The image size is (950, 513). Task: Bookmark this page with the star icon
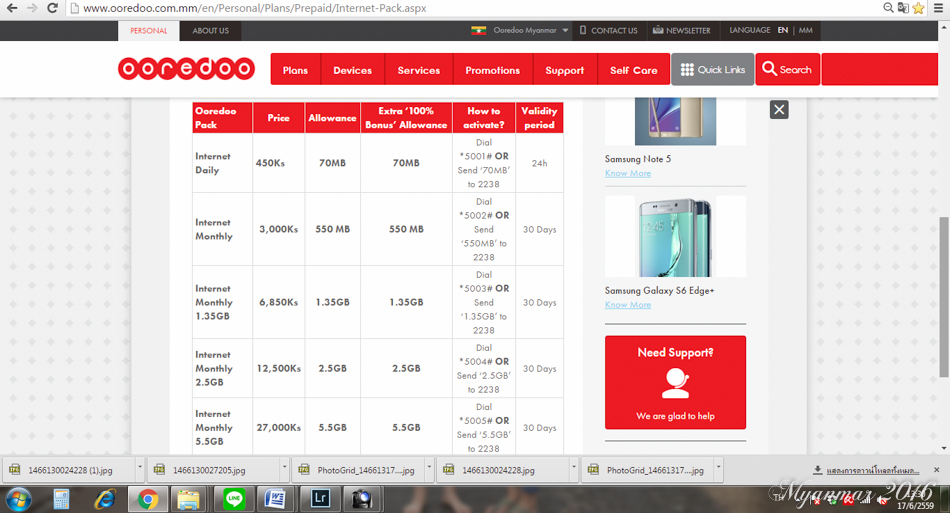918,8
